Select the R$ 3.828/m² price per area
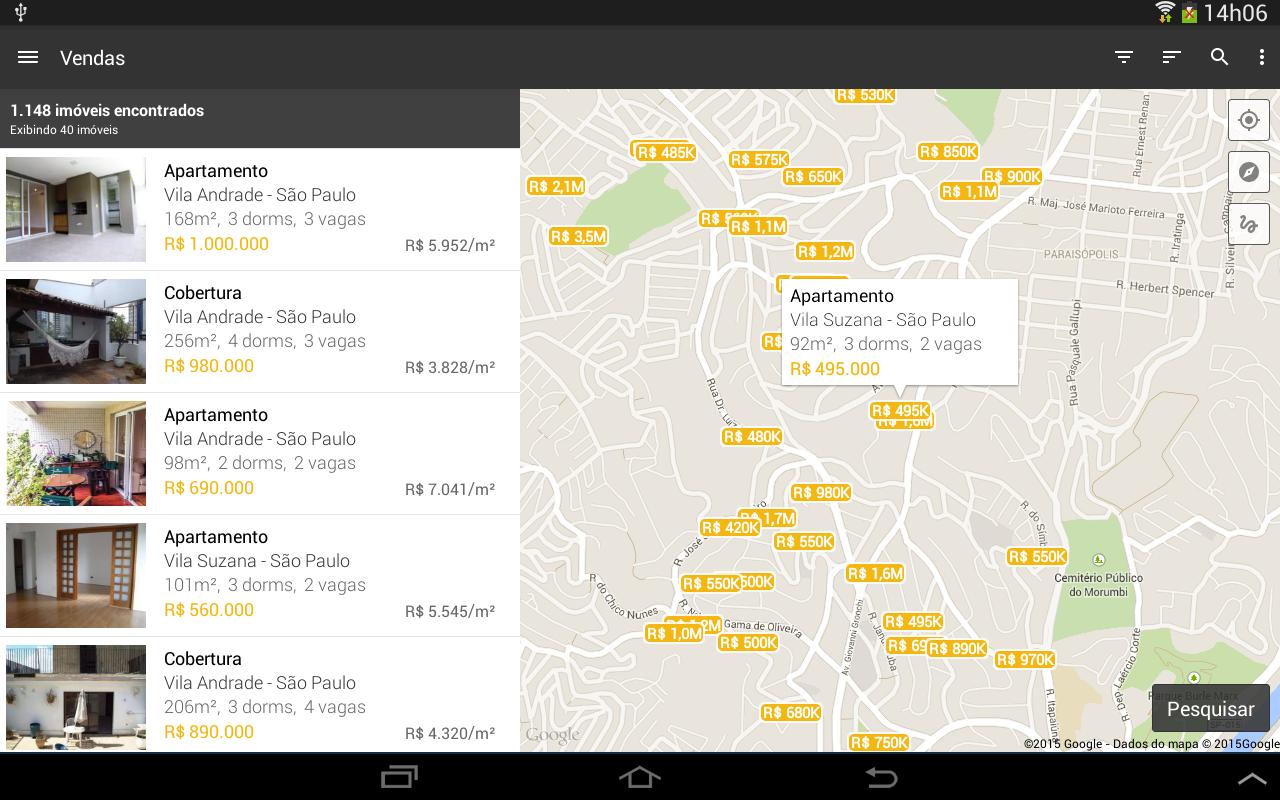 click(450, 367)
